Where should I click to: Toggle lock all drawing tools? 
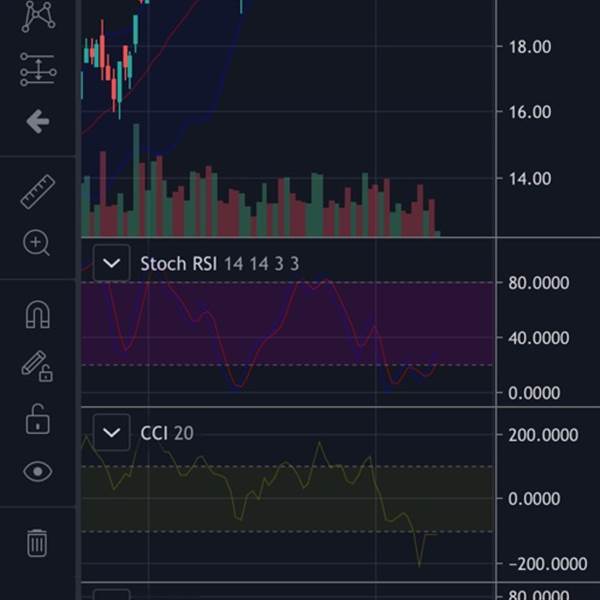click(x=38, y=419)
